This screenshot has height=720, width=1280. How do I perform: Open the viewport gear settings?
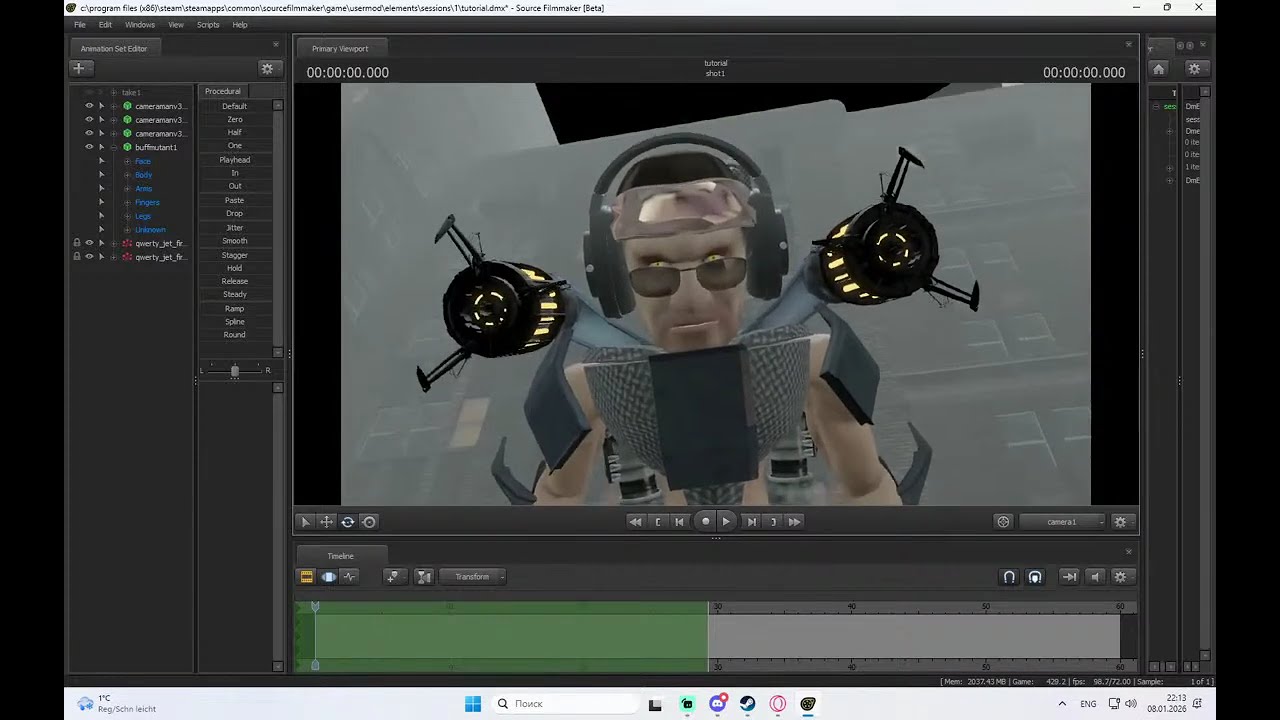[1120, 522]
